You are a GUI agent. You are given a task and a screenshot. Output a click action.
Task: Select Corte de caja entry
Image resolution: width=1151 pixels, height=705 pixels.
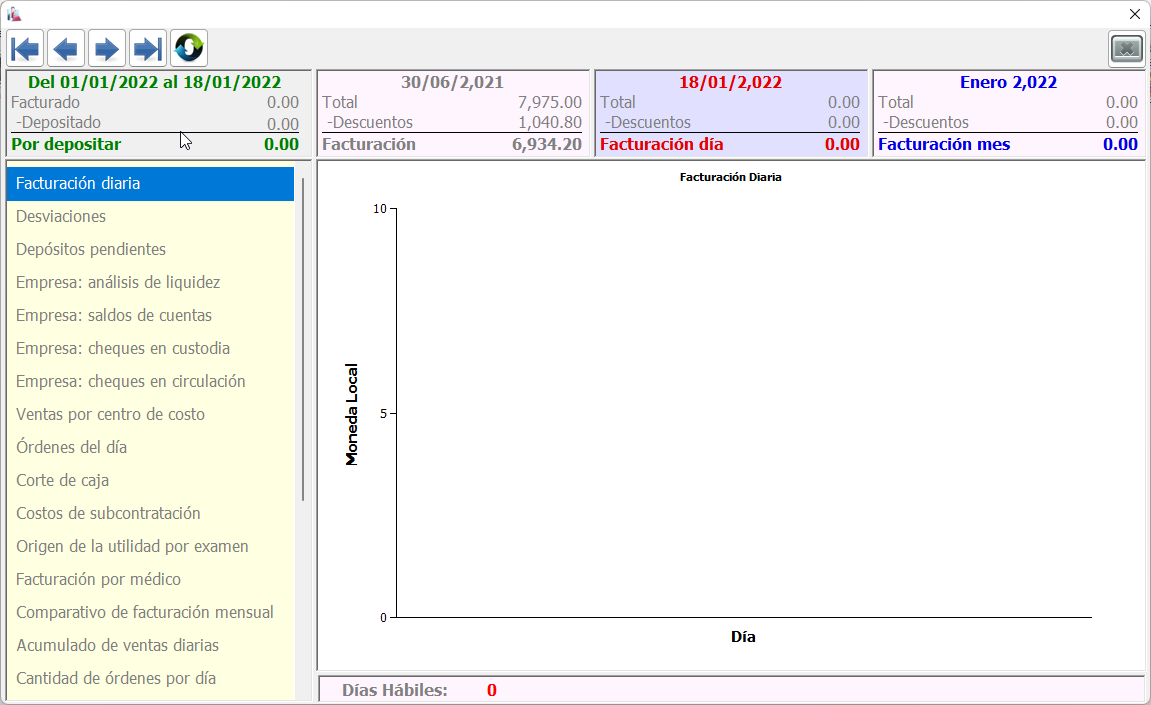62,481
